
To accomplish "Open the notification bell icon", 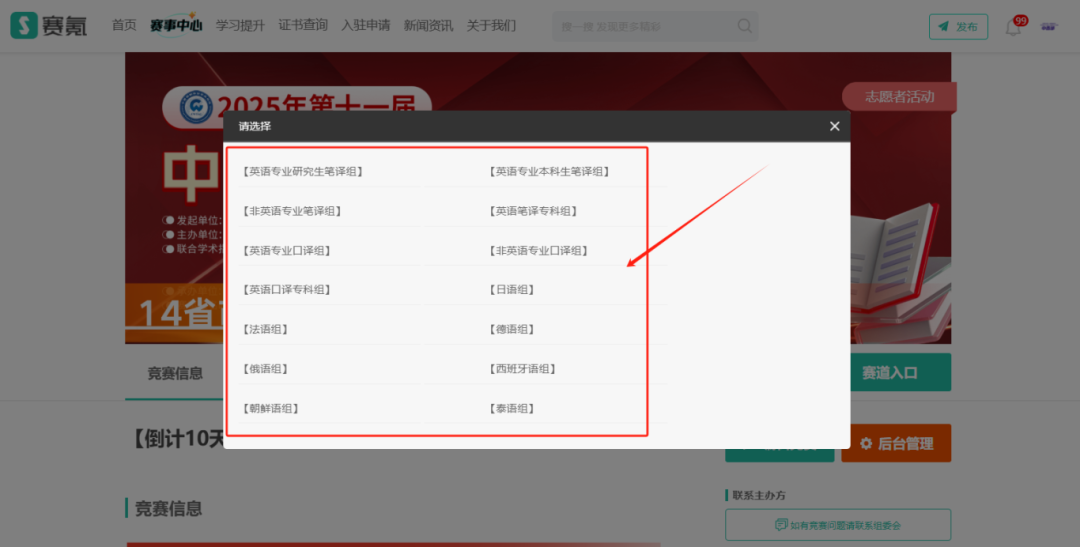I will pyautogui.click(x=1012, y=28).
